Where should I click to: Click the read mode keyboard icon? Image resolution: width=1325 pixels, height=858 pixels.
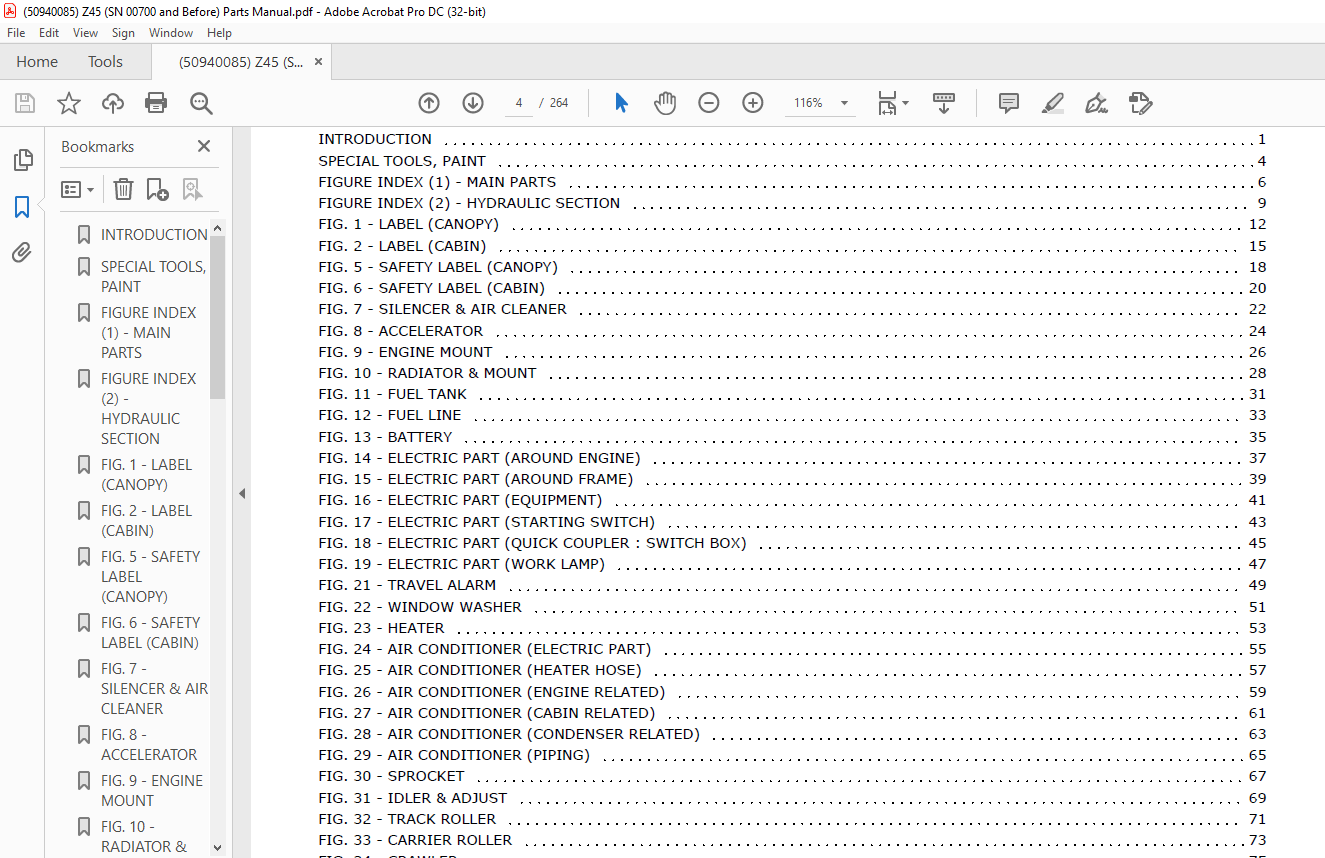(944, 103)
